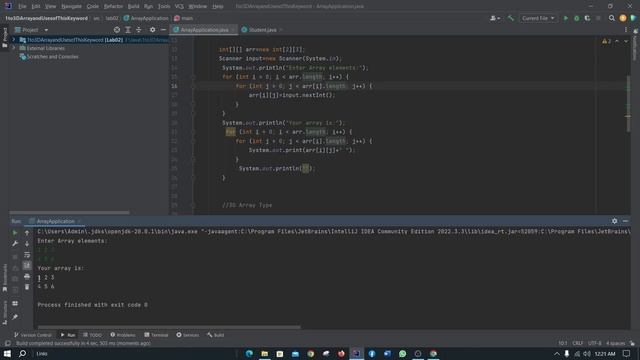Expand the Lab02 project root node

click(13, 40)
